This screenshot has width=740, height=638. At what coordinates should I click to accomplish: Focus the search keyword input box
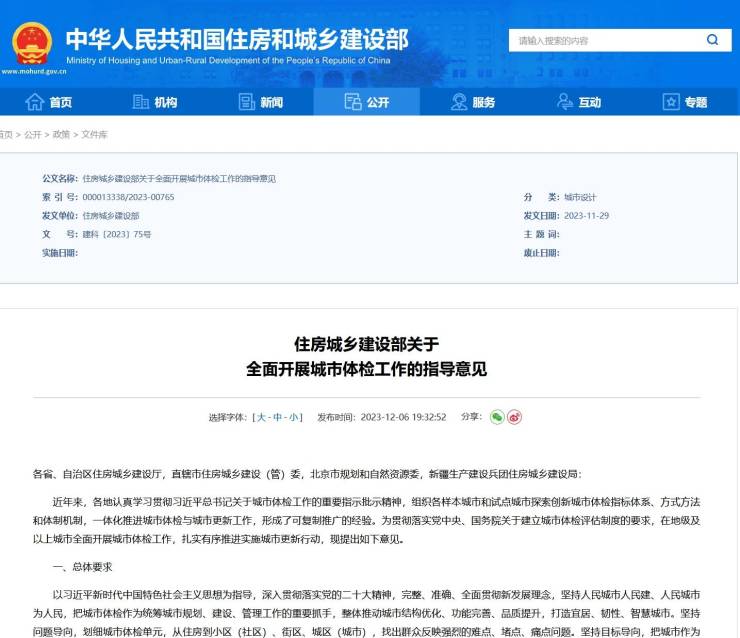600,40
